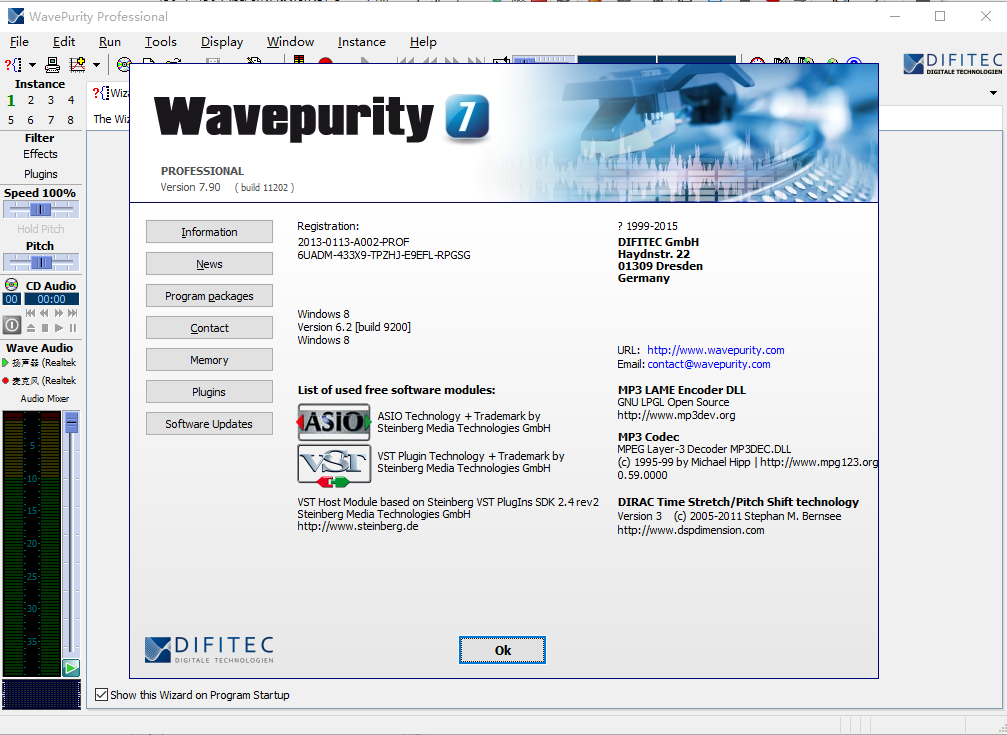This screenshot has width=1007, height=735.
Task: Expand the tab list arrow at far right
Action: coord(993,93)
